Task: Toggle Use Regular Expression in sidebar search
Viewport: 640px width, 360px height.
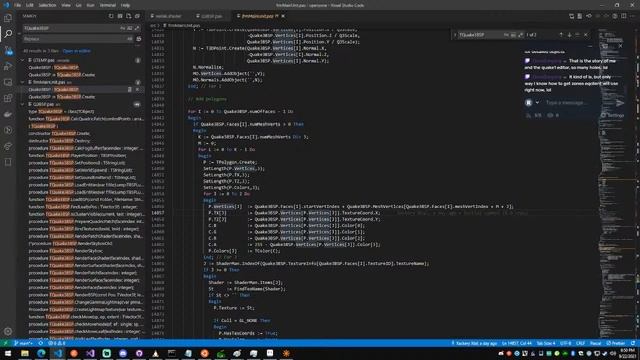Action: [137, 28]
